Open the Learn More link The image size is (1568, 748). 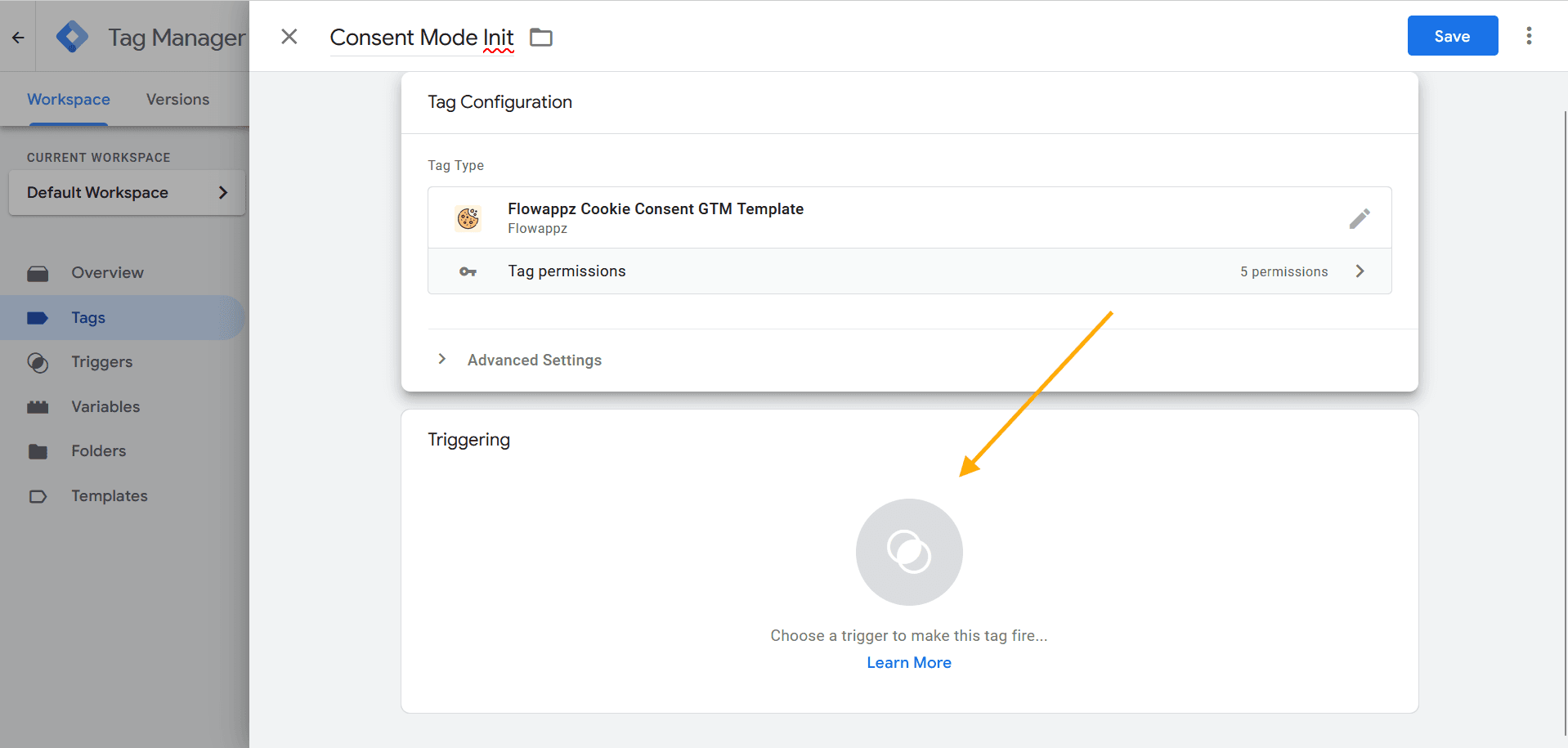(x=909, y=663)
